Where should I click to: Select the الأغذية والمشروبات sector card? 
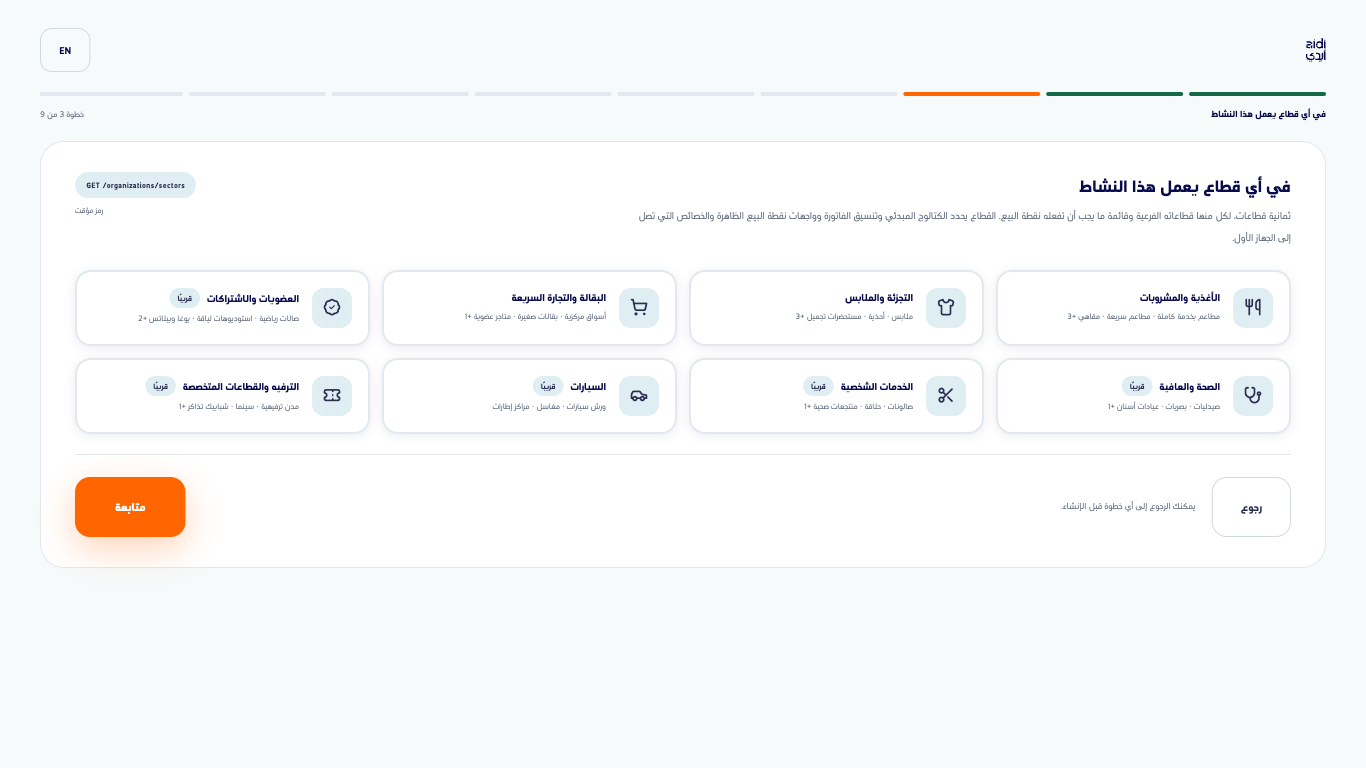click(x=1143, y=308)
